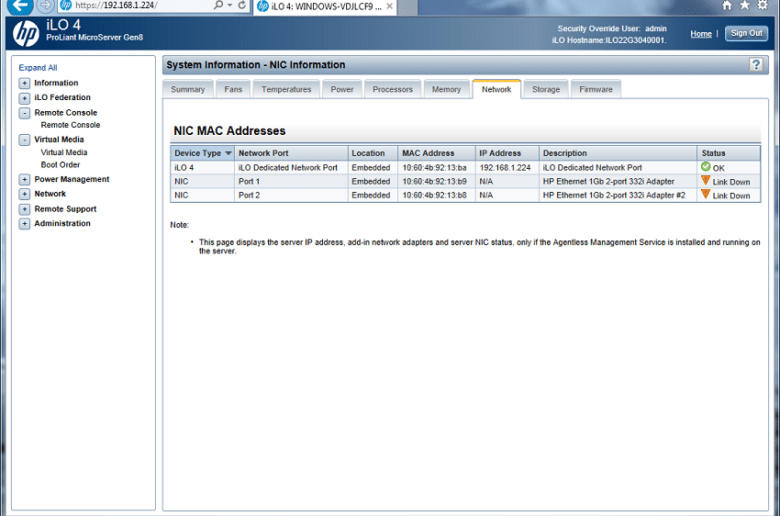This screenshot has height=516, width=780.
Task: Open the Boot Order item
Action: click(x=60, y=165)
